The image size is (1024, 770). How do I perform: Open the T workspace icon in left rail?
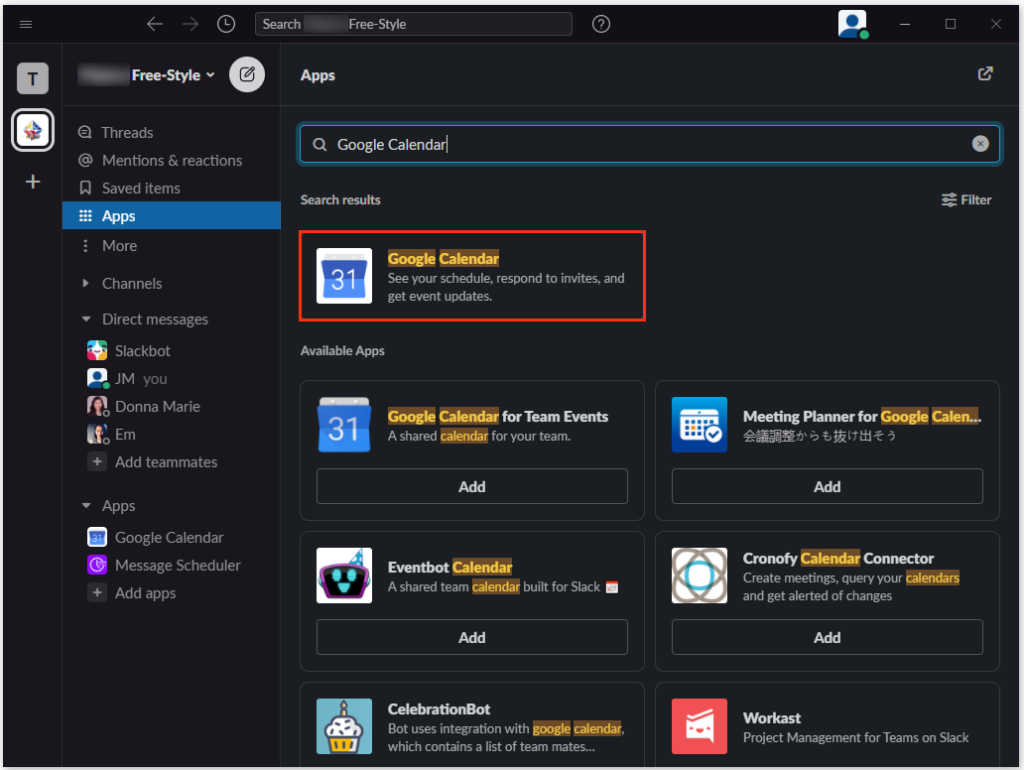click(x=32, y=78)
